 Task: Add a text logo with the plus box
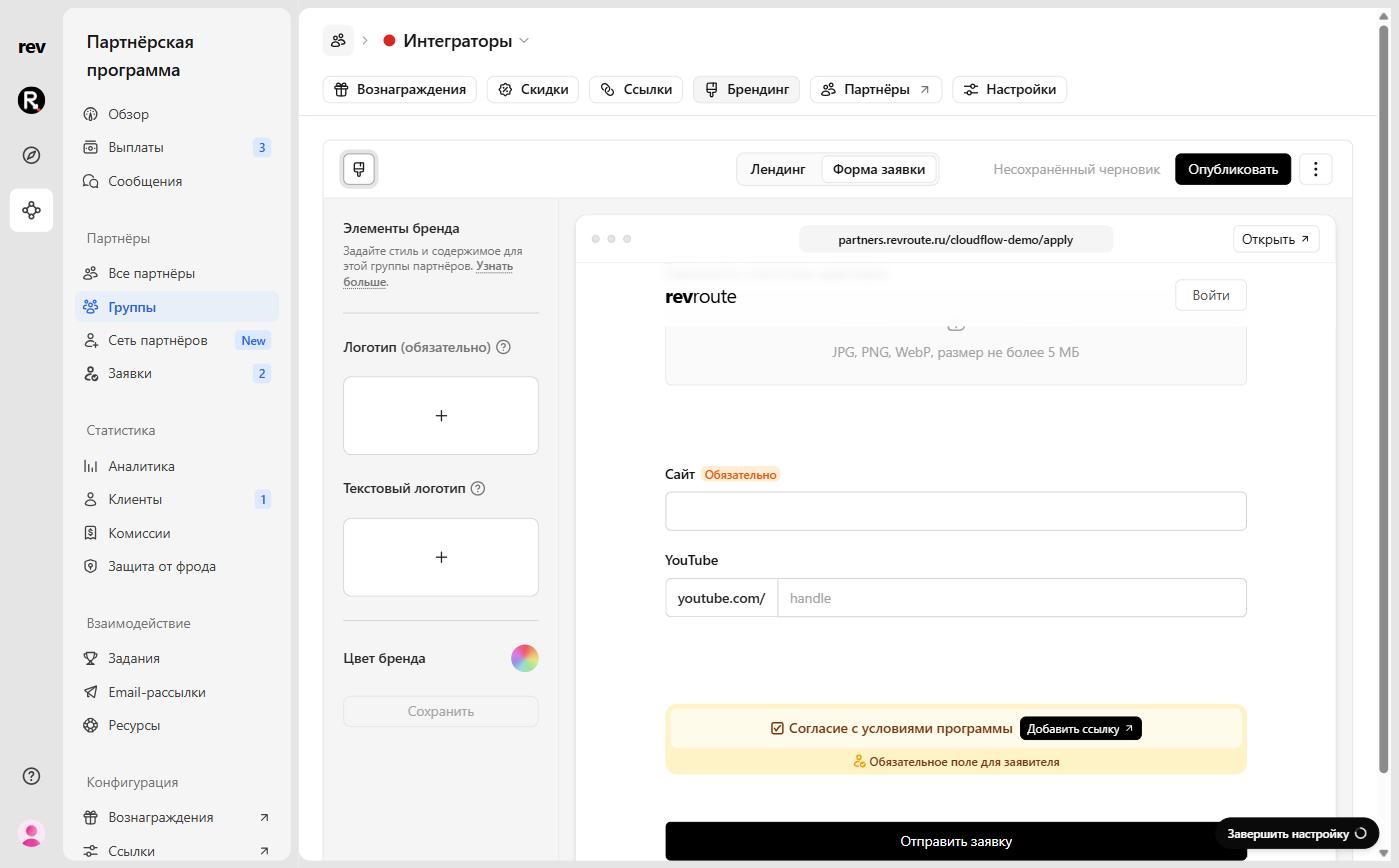tap(441, 557)
